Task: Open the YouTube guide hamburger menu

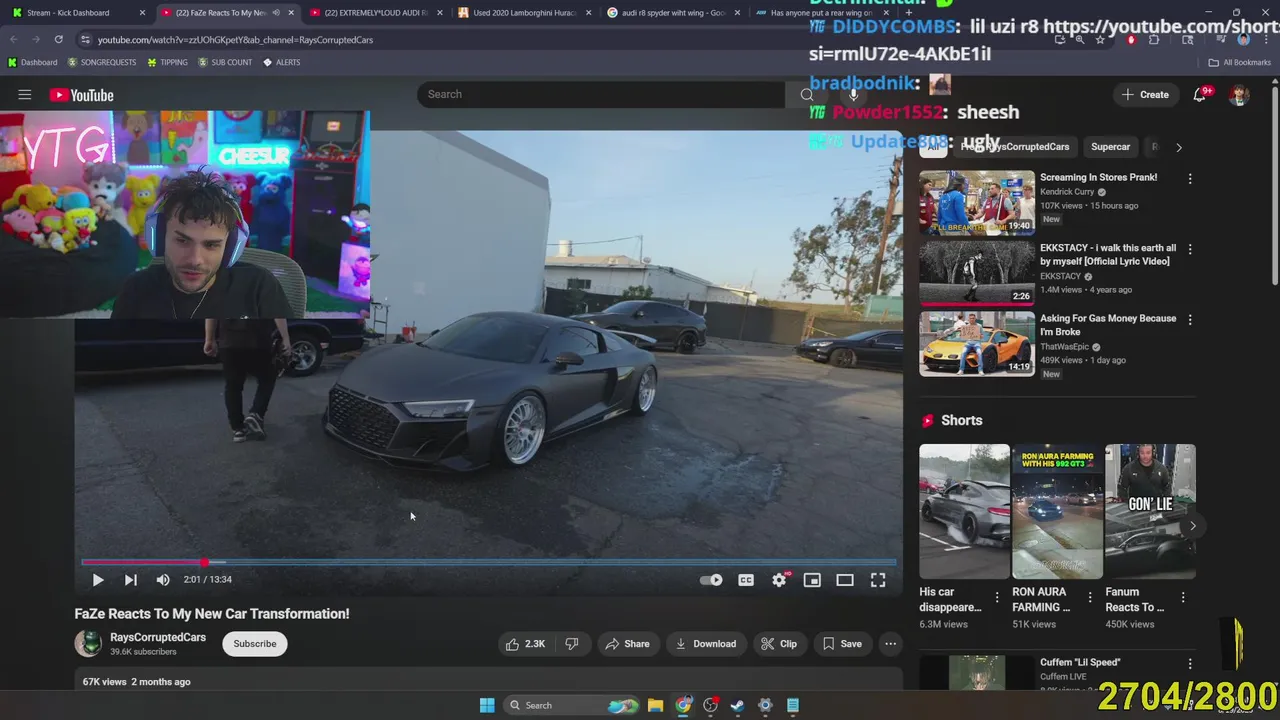Action: pos(25,95)
